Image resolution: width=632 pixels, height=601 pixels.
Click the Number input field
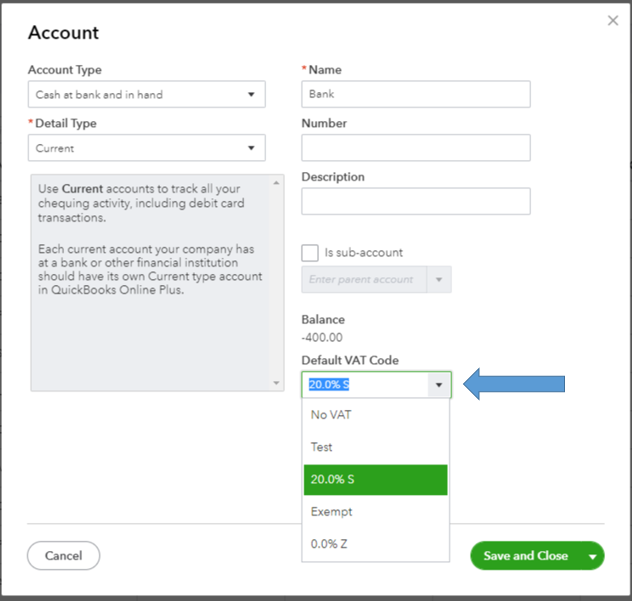pyautogui.click(x=415, y=148)
